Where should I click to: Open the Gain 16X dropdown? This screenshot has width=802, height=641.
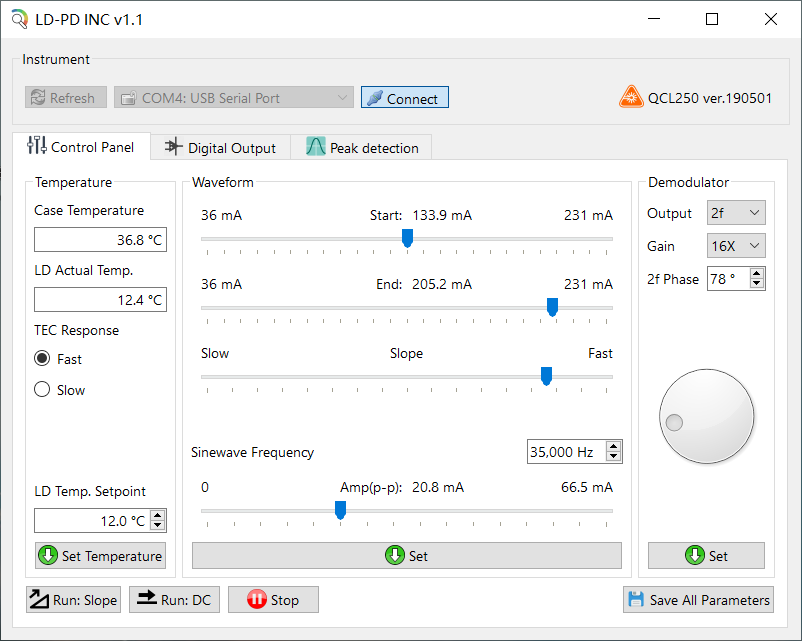(x=736, y=246)
